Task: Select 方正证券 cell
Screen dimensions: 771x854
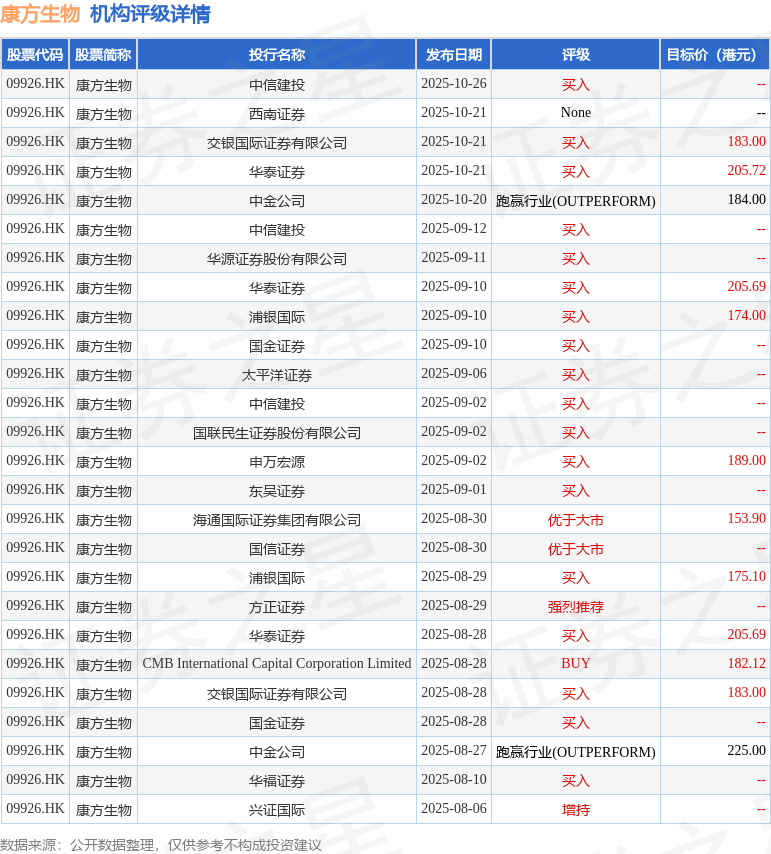Action: click(277, 607)
